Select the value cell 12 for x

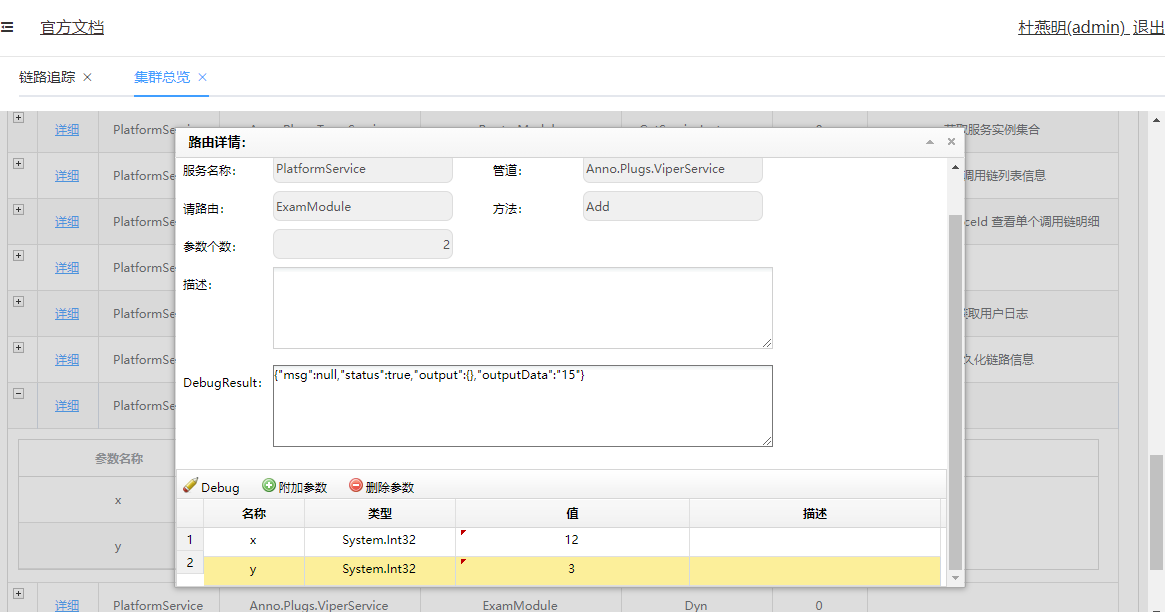[x=572, y=540]
